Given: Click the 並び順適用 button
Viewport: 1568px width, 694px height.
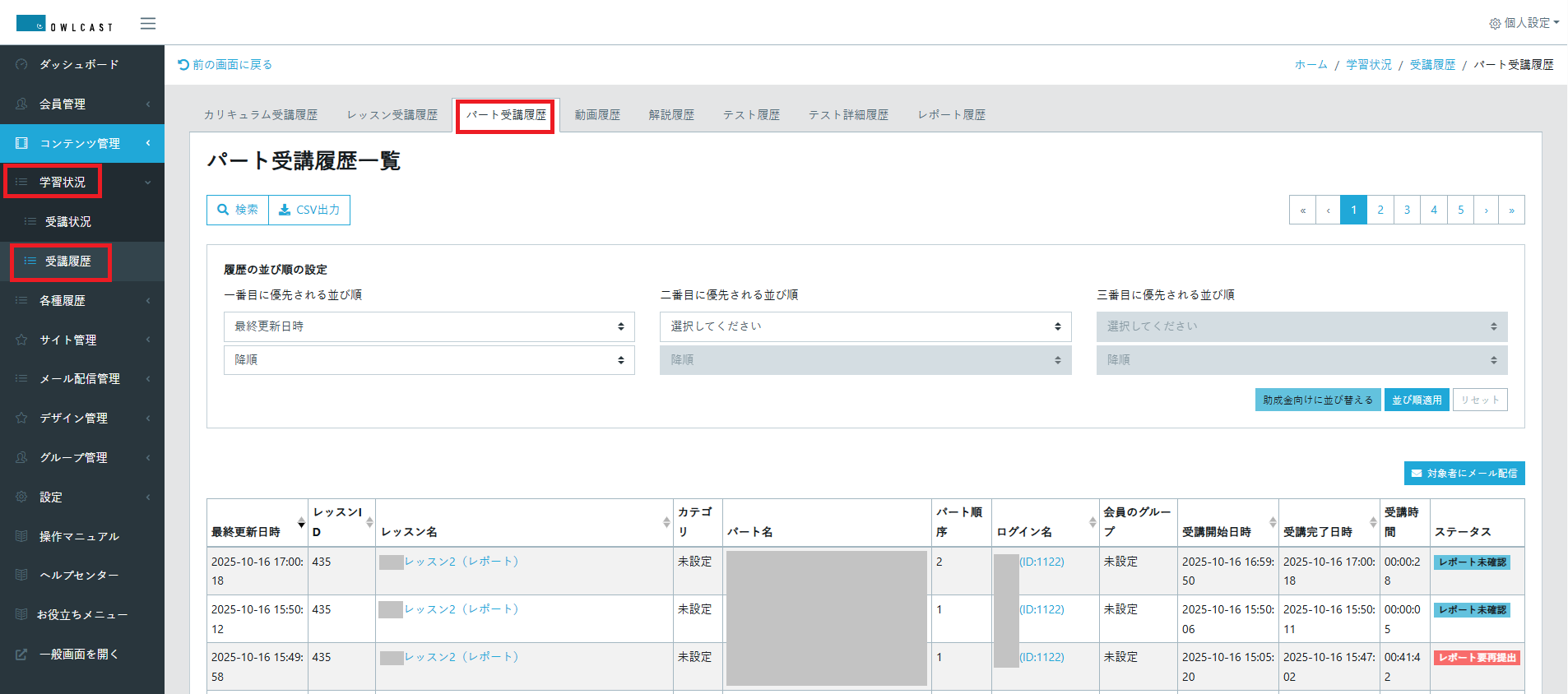Looking at the screenshot, I should click(x=1416, y=400).
